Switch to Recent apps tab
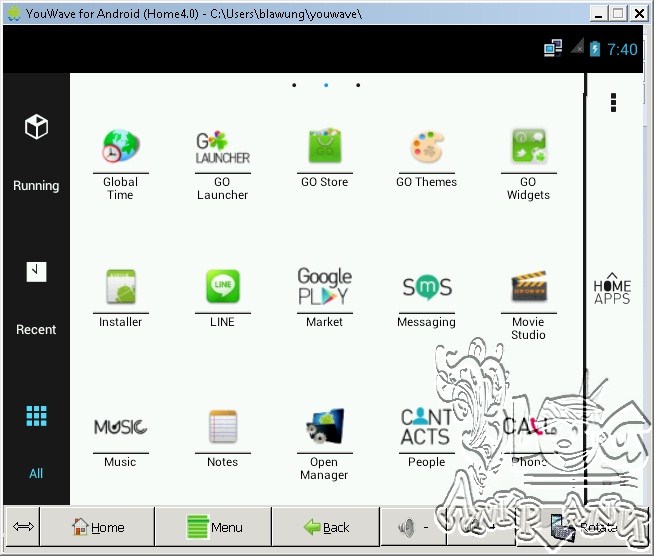 click(36, 299)
